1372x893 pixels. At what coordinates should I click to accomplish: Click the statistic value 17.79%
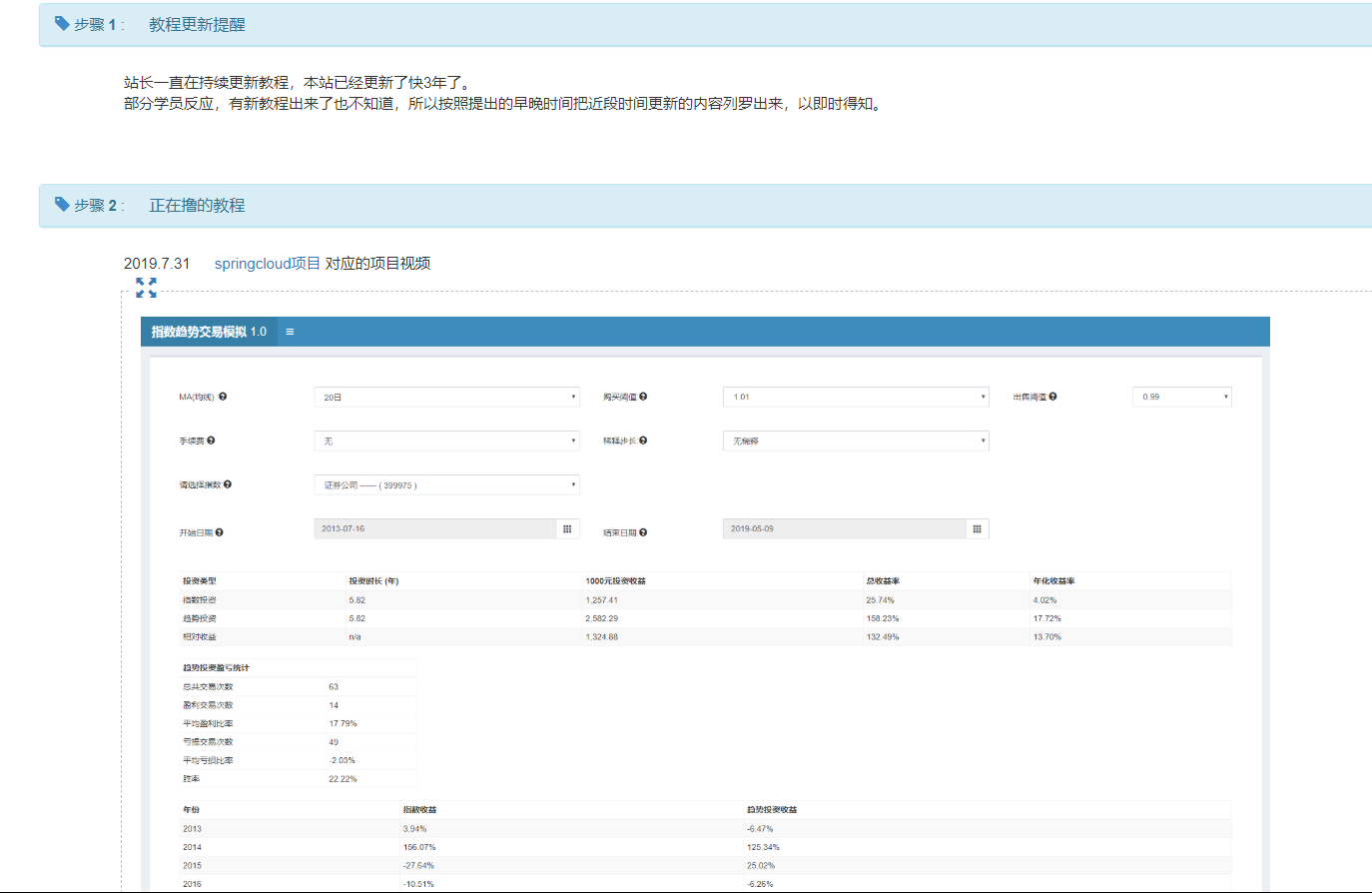343,723
